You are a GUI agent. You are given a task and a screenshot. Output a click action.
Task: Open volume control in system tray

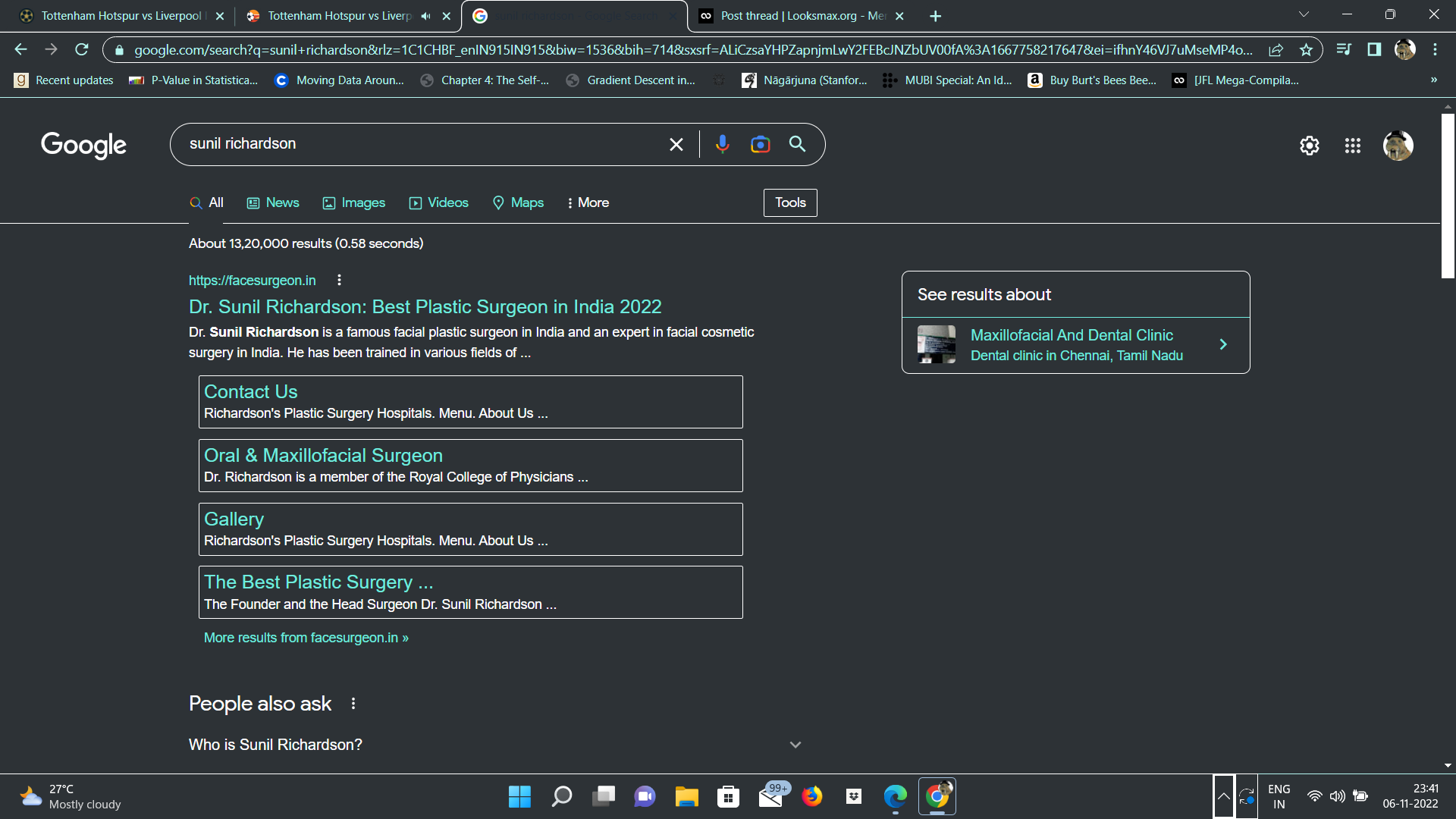click(x=1338, y=796)
